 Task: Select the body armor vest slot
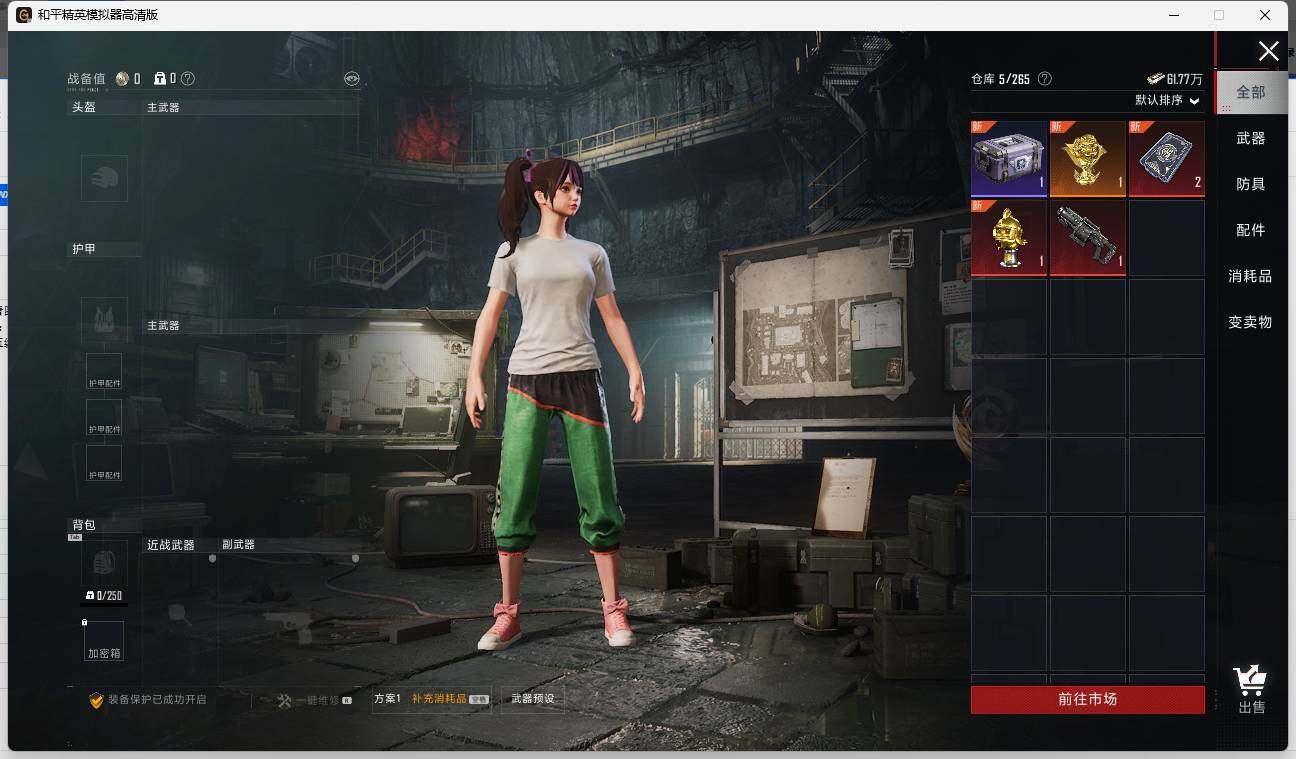pos(104,320)
